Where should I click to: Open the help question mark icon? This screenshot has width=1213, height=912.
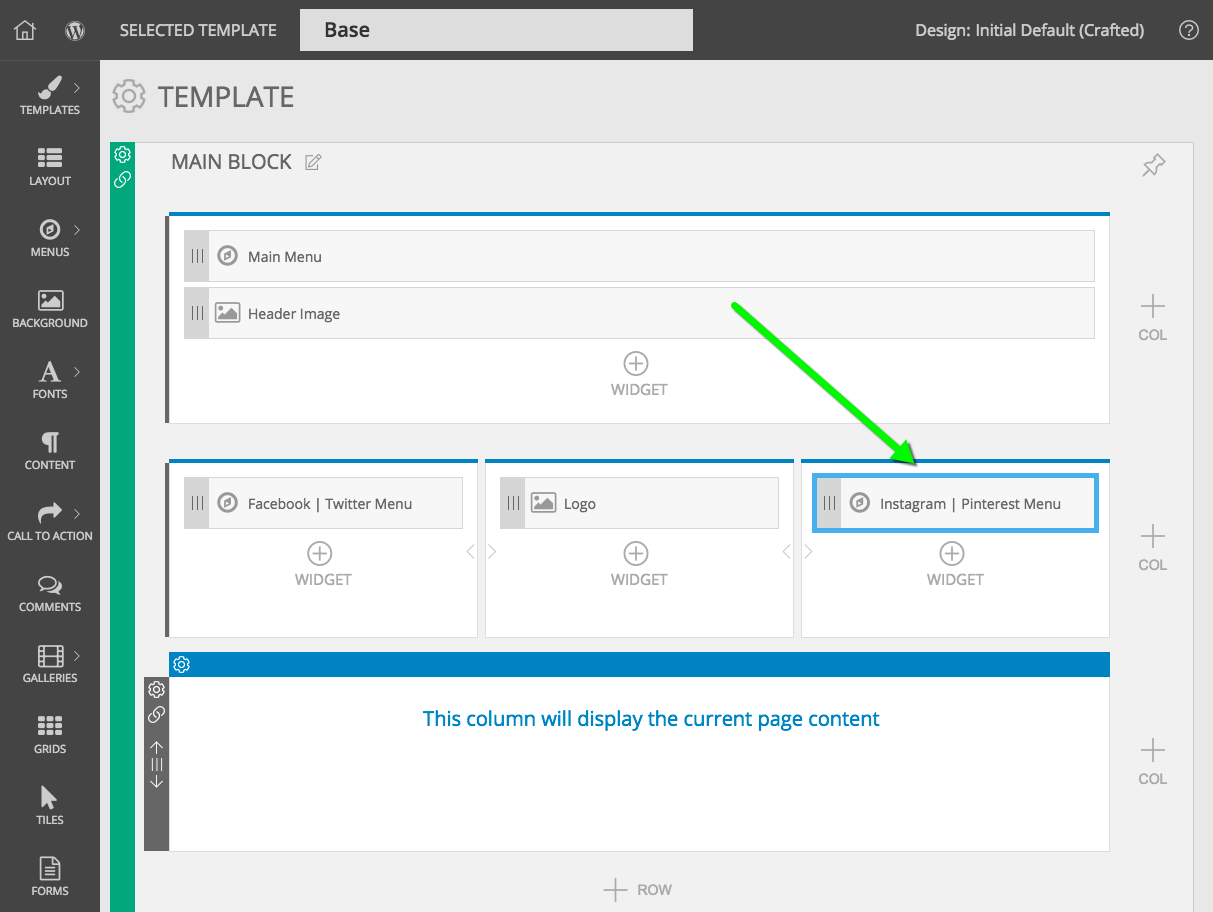[x=1189, y=30]
